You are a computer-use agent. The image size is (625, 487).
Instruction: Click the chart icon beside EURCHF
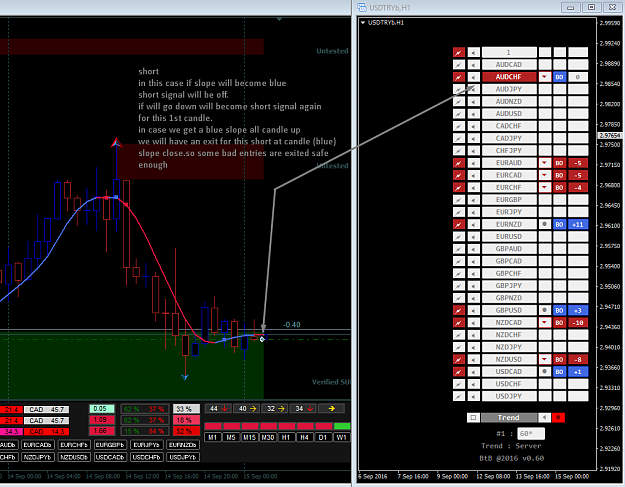pyautogui.click(x=459, y=187)
